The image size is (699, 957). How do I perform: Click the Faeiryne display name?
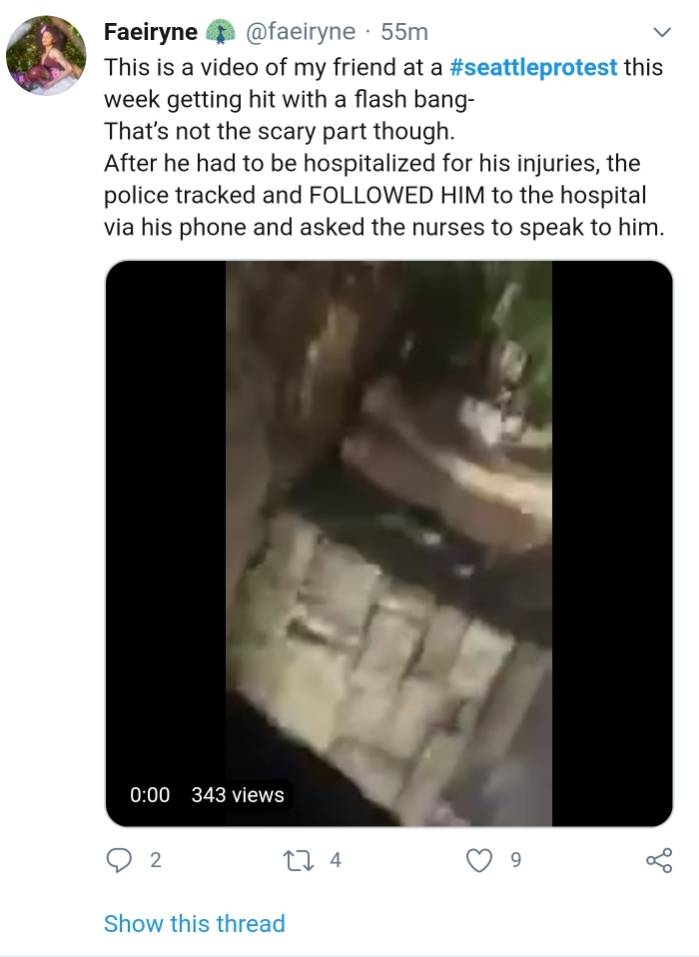click(151, 32)
